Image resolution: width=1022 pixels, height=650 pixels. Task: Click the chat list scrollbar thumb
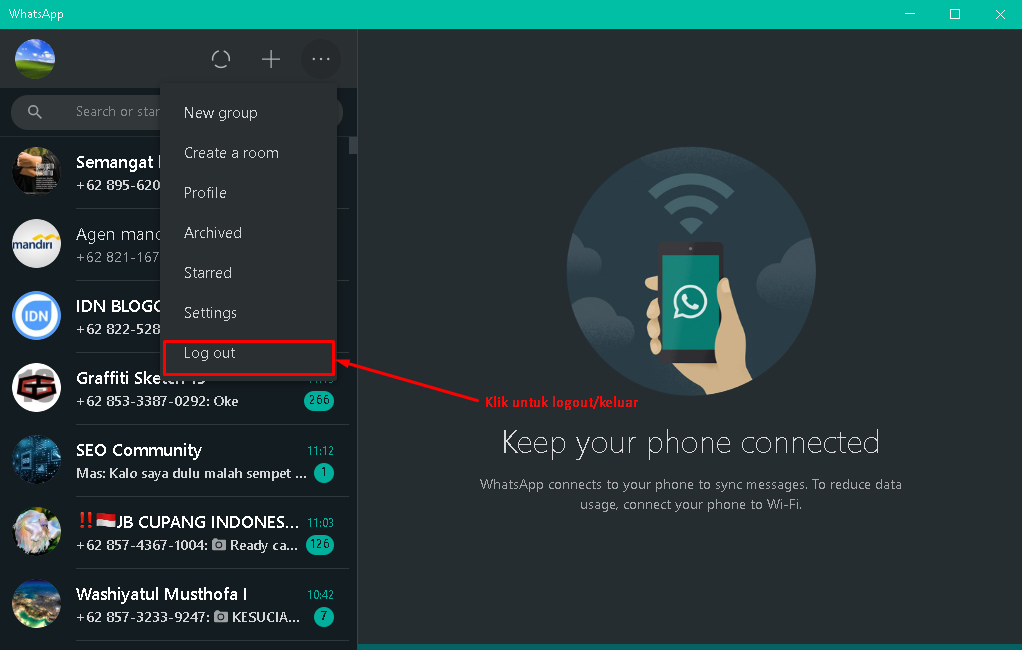(353, 145)
